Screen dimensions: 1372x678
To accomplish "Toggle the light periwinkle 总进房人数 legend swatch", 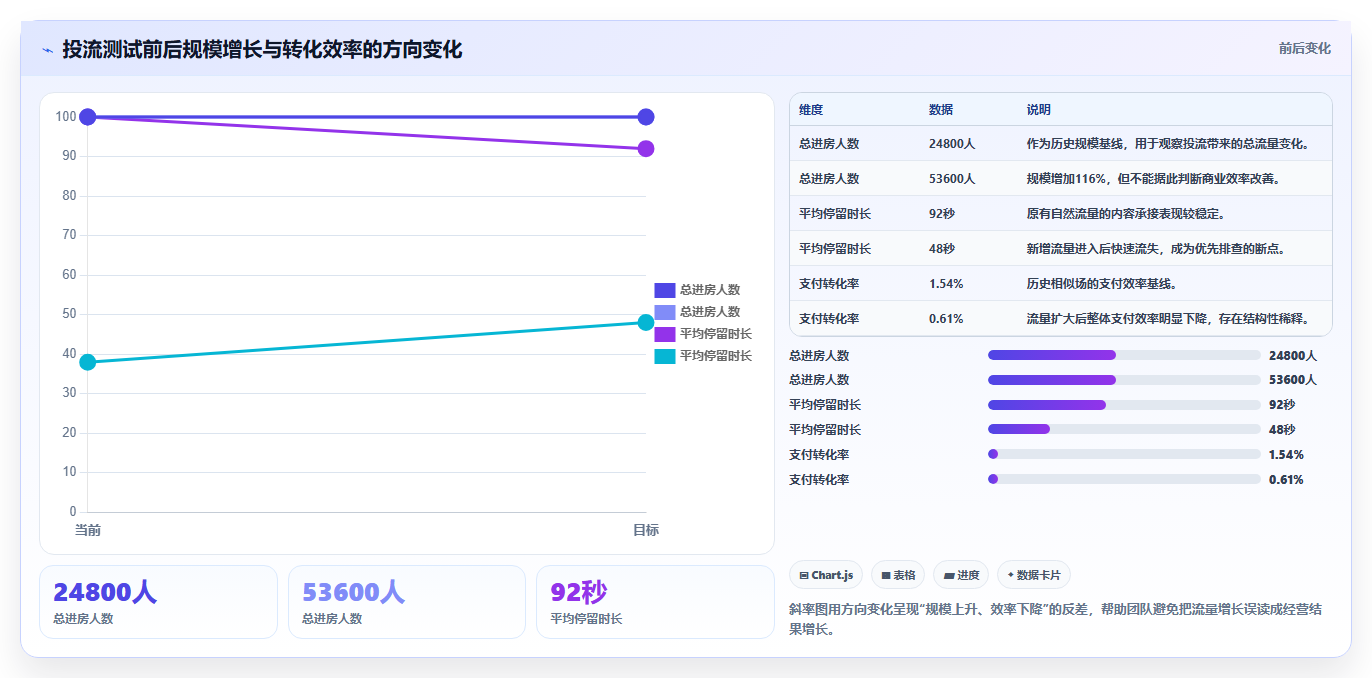I will (x=665, y=312).
